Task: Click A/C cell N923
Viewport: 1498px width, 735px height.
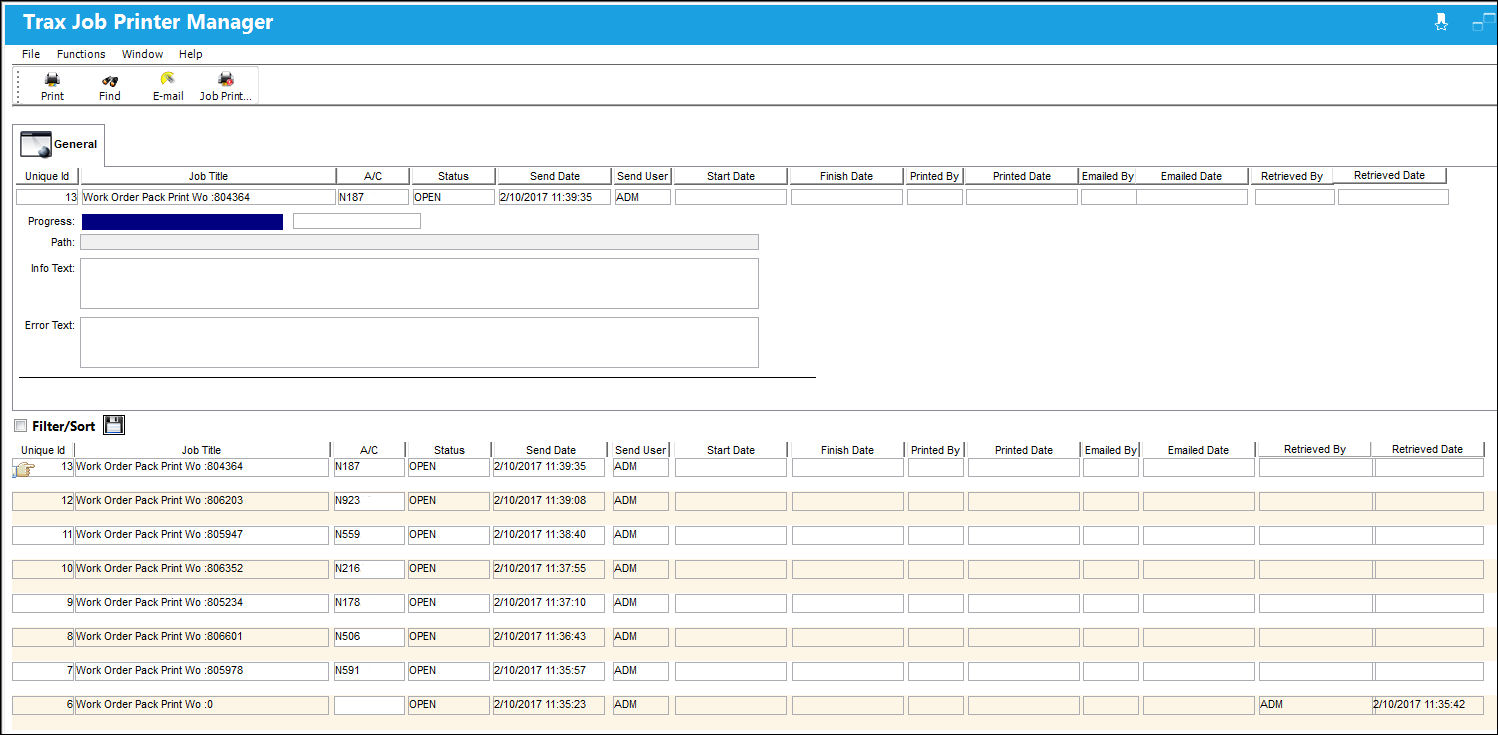Action: pos(369,501)
